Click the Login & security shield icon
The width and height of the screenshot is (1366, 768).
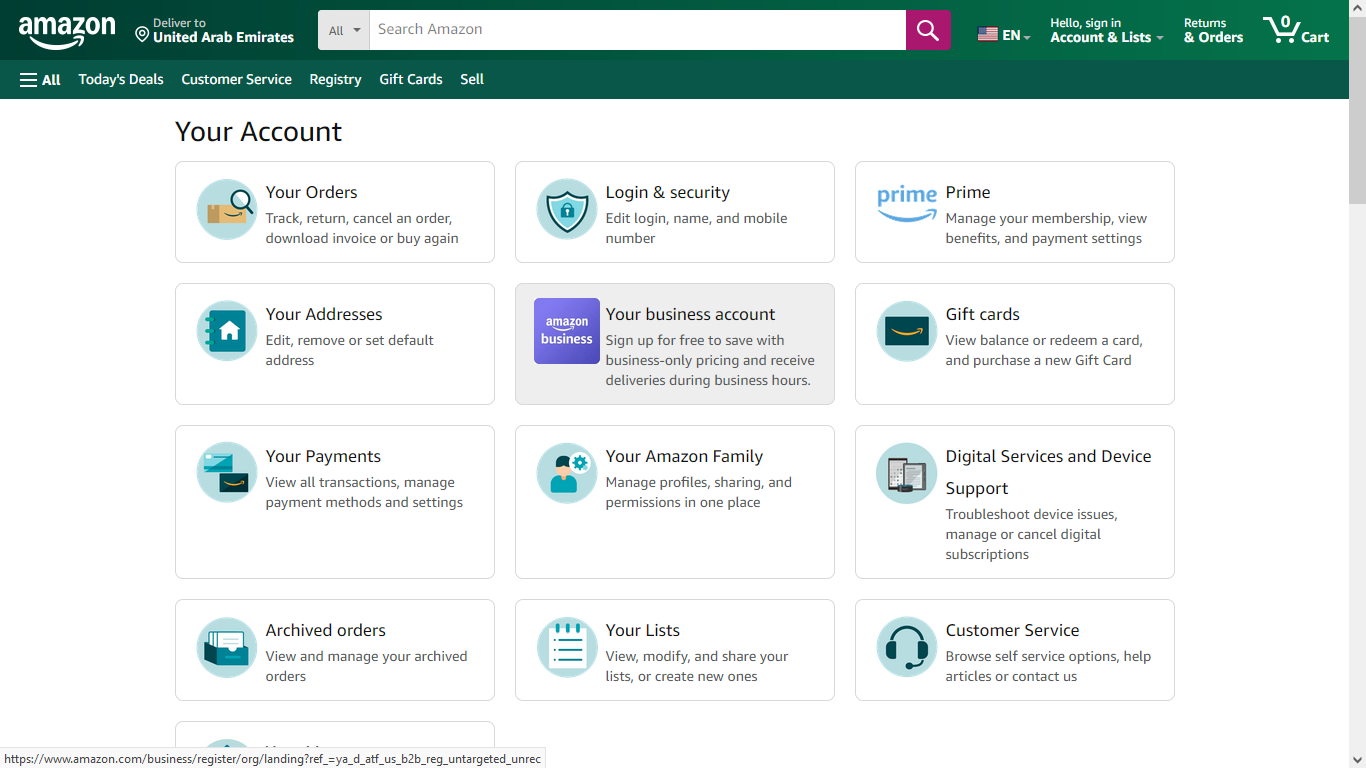[x=567, y=209]
